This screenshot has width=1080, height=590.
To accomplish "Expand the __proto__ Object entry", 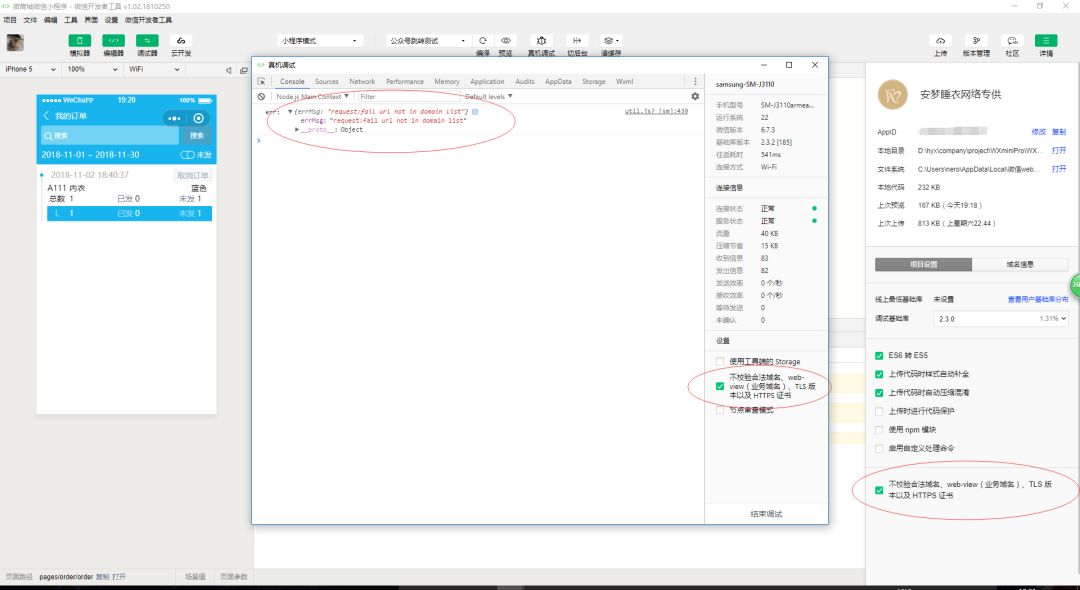I will [297, 129].
